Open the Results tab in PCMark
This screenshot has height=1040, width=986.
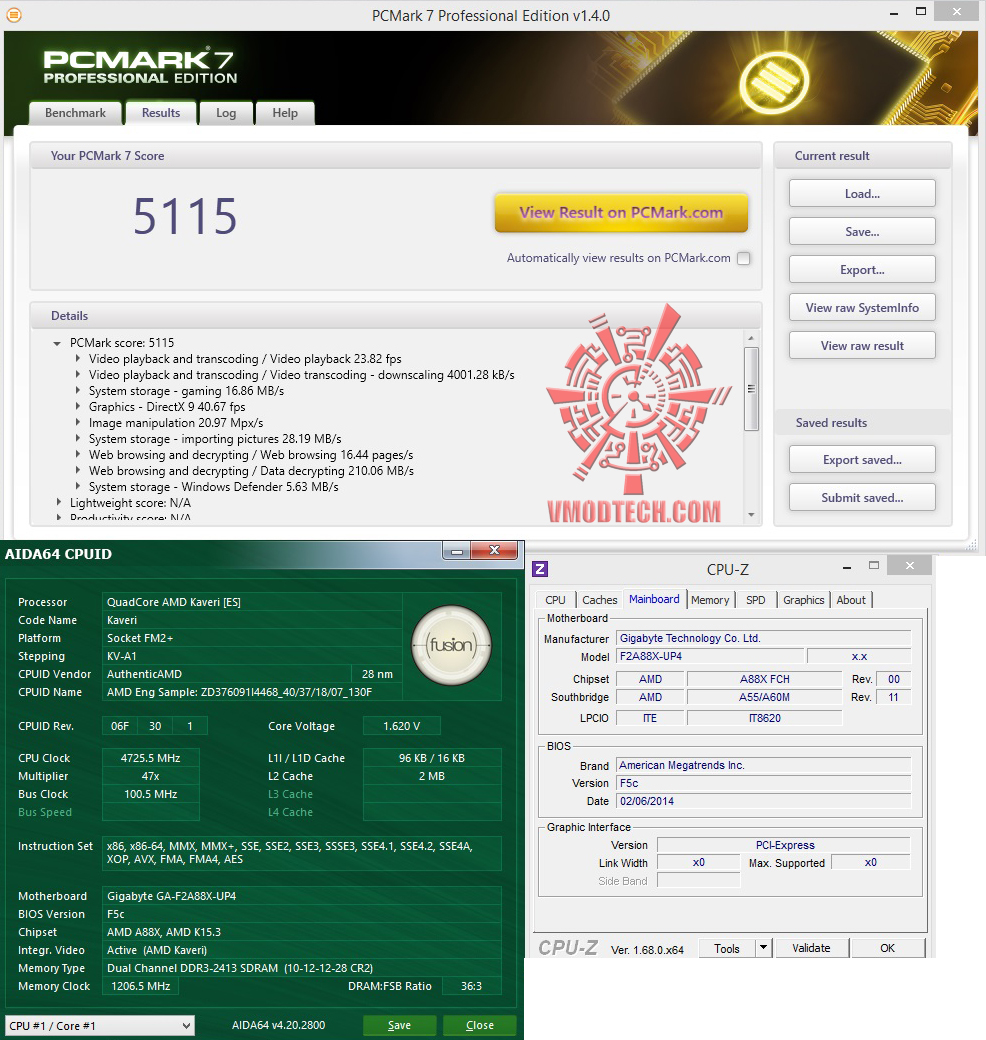[161, 113]
